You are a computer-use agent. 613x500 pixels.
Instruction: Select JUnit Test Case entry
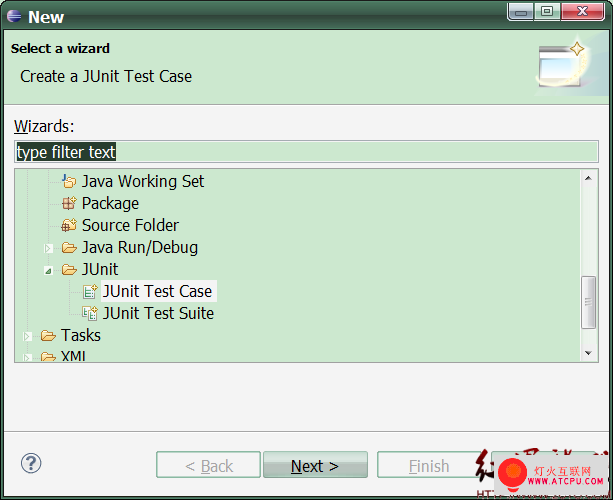tap(157, 291)
